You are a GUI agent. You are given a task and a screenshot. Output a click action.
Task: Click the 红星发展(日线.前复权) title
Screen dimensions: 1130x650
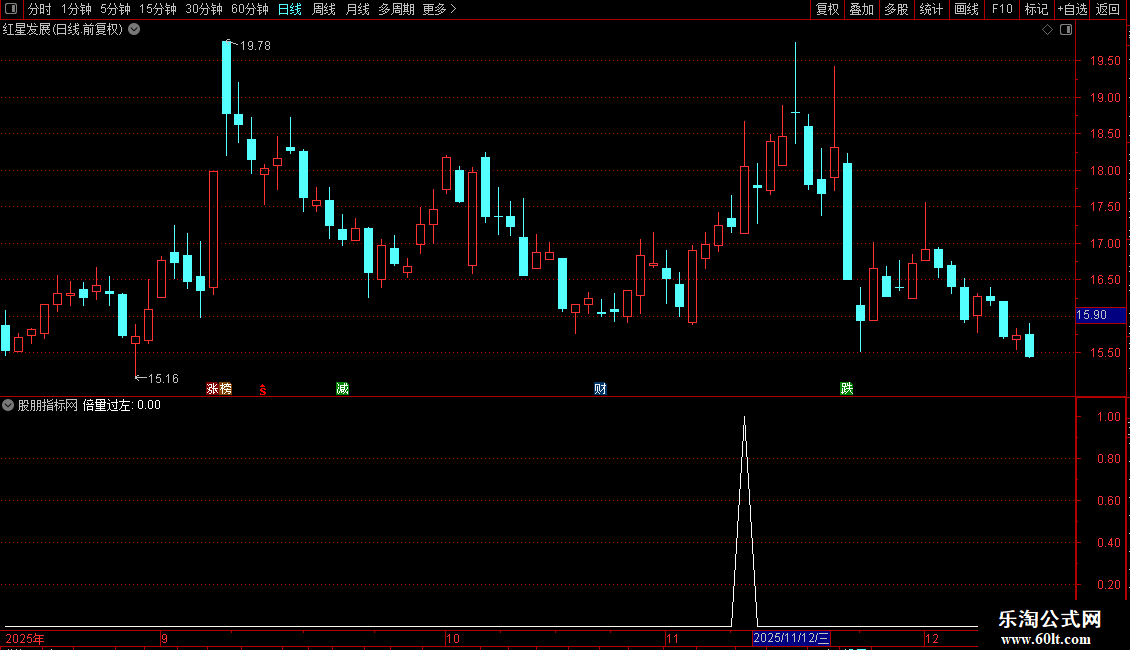click(x=63, y=29)
